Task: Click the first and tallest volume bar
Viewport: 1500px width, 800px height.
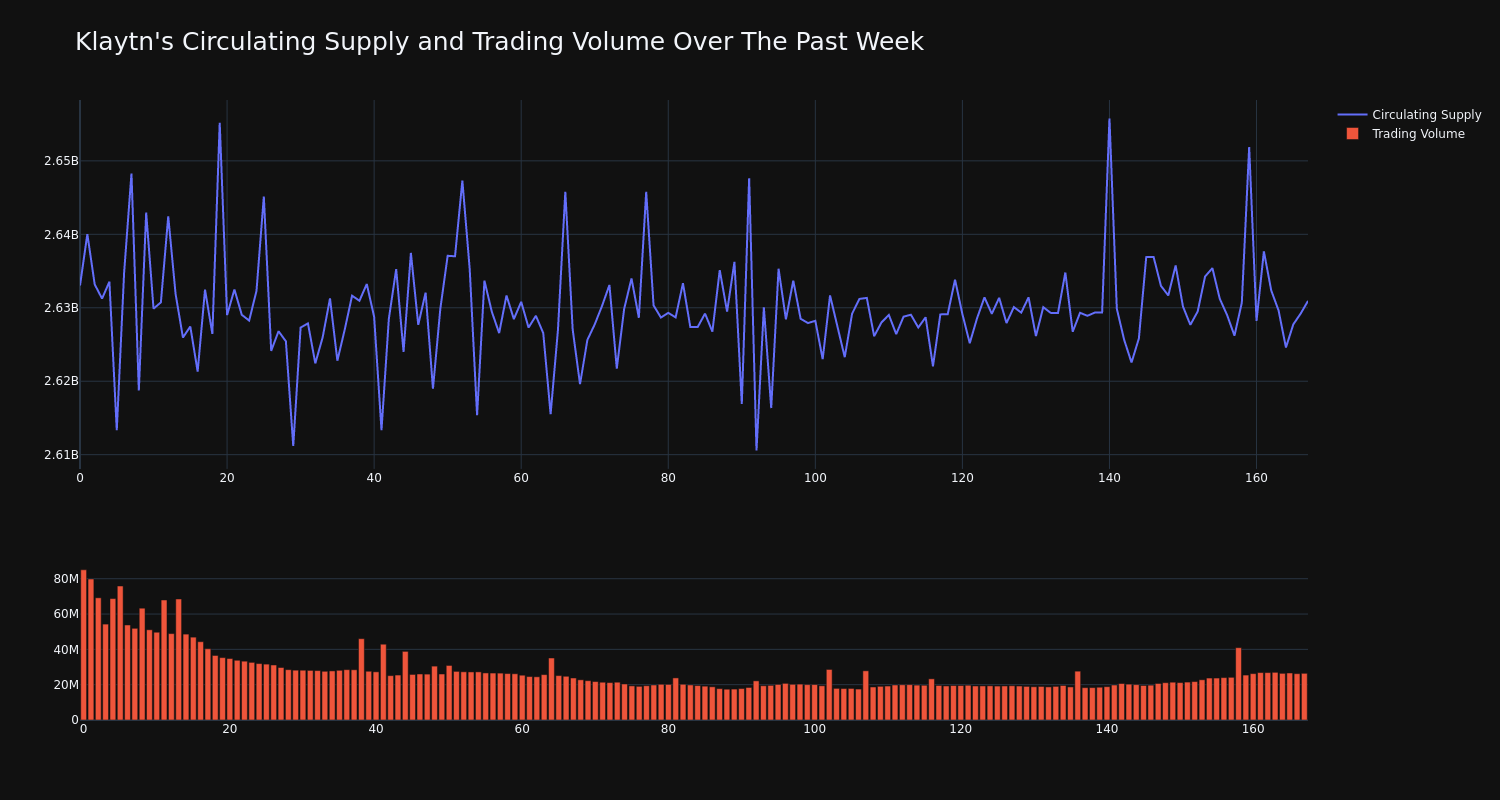Action: (x=83, y=645)
